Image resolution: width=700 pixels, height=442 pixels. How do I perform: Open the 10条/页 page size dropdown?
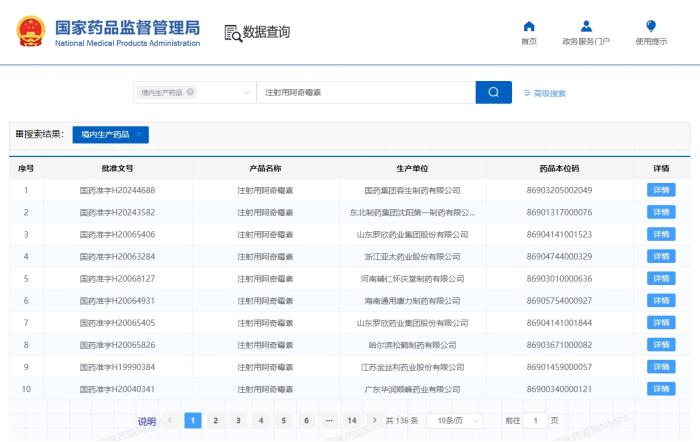coord(455,421)
